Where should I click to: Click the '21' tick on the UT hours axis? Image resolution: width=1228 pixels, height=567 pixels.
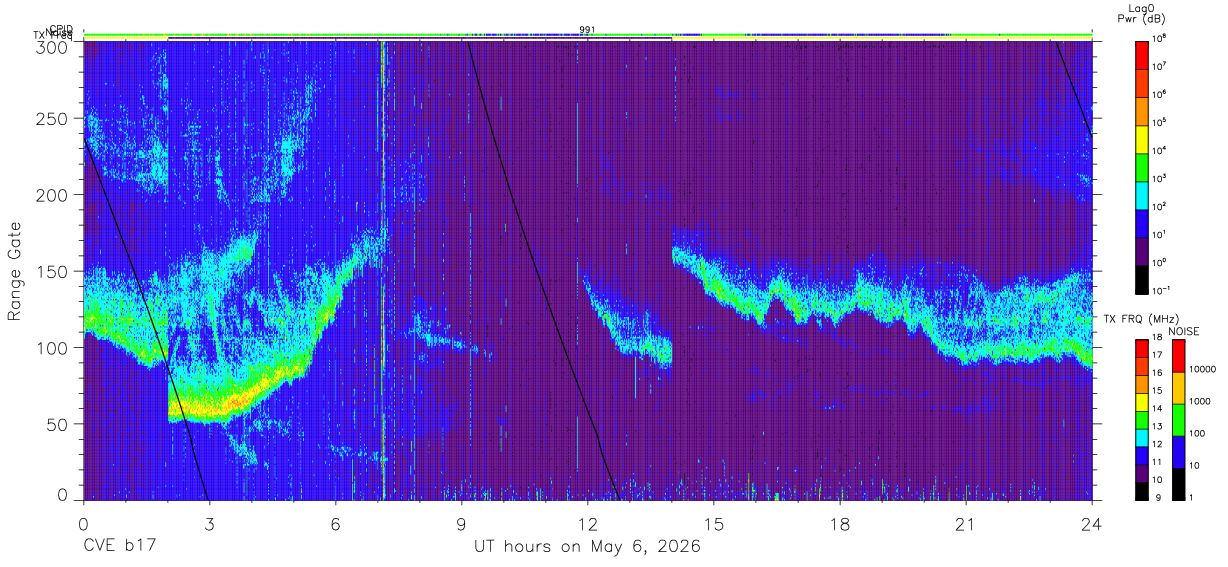coord(966,523)
